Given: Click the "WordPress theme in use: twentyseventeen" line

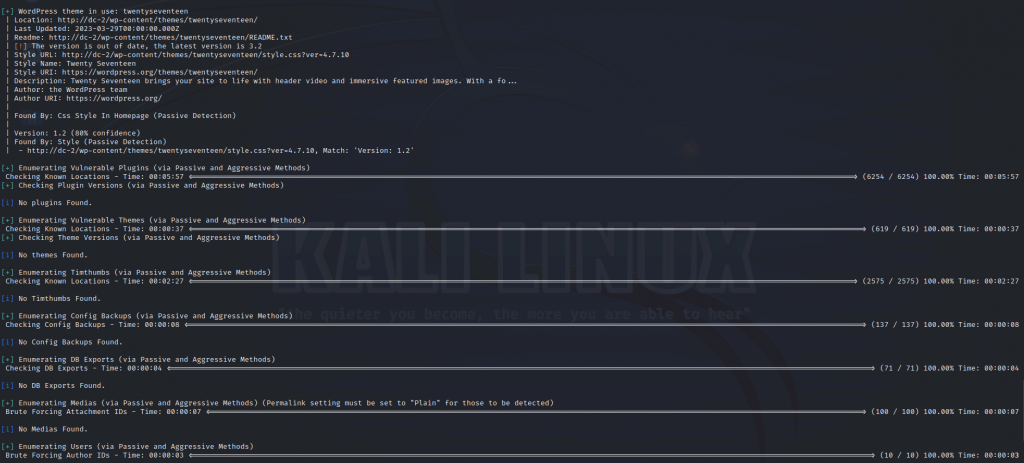Looking at the screenshot, I should [x=95, y=11].
